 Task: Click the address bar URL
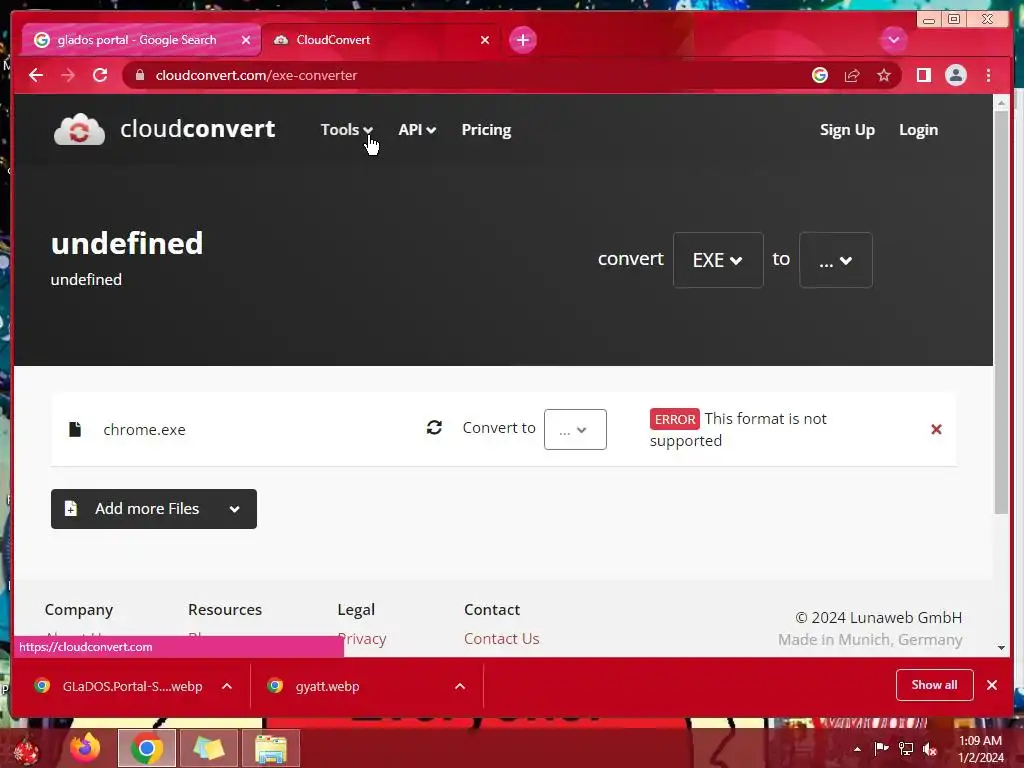click(x=256, y=75)
